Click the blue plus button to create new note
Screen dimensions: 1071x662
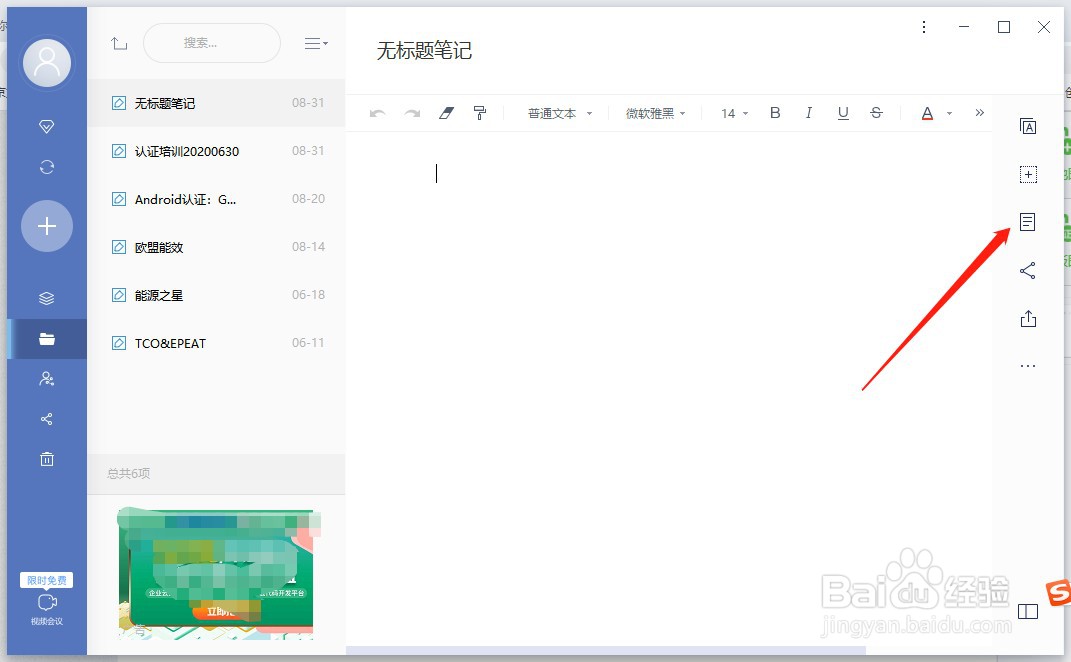point(46,226)
